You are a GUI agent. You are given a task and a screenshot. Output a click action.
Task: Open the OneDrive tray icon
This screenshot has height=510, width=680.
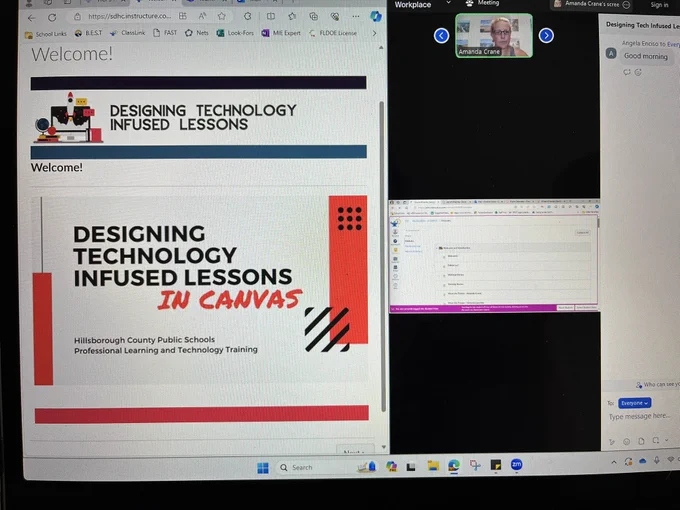click(x=643, y=461)
